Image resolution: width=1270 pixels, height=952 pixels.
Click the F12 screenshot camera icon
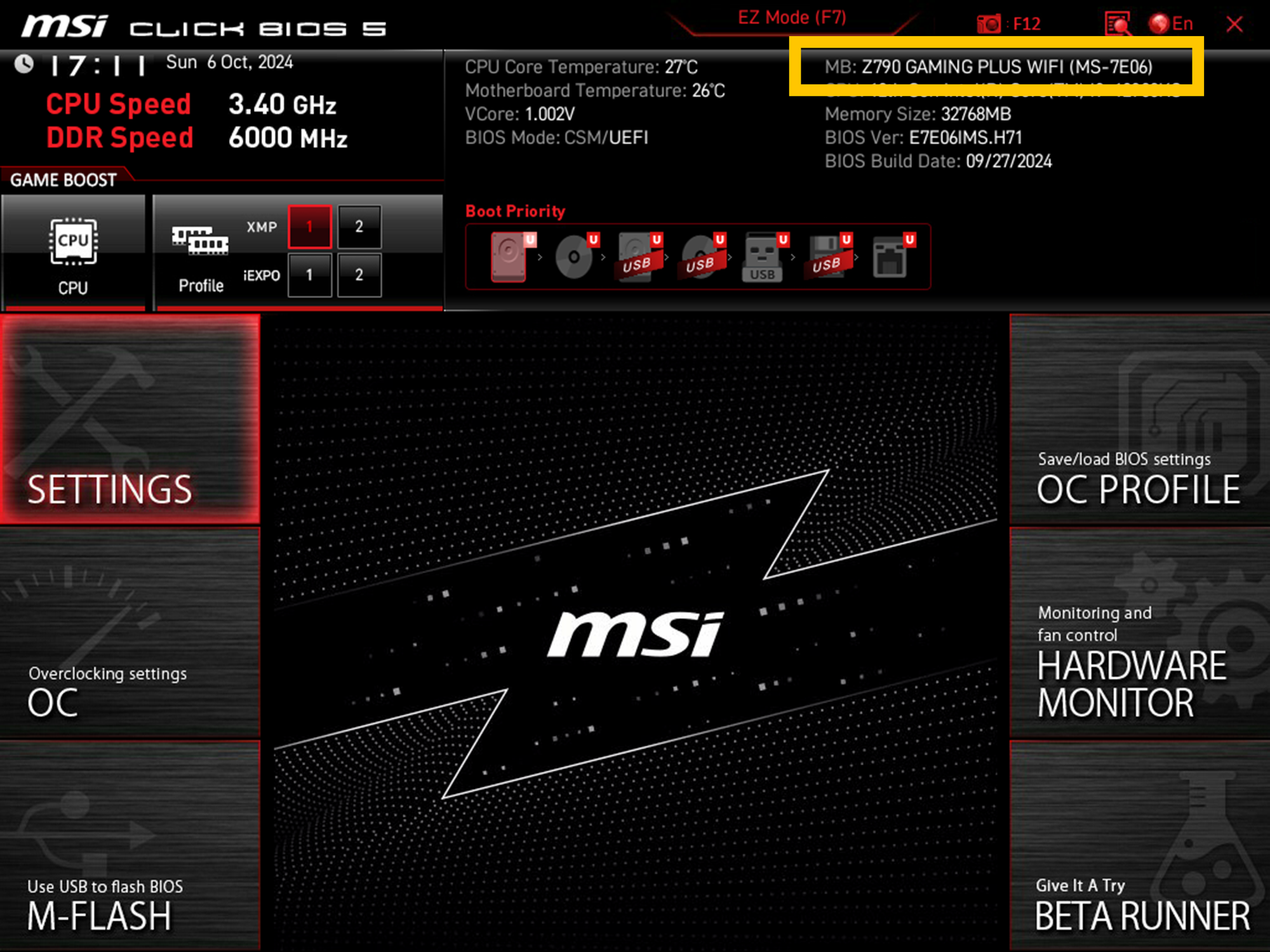tap(989, 23)
